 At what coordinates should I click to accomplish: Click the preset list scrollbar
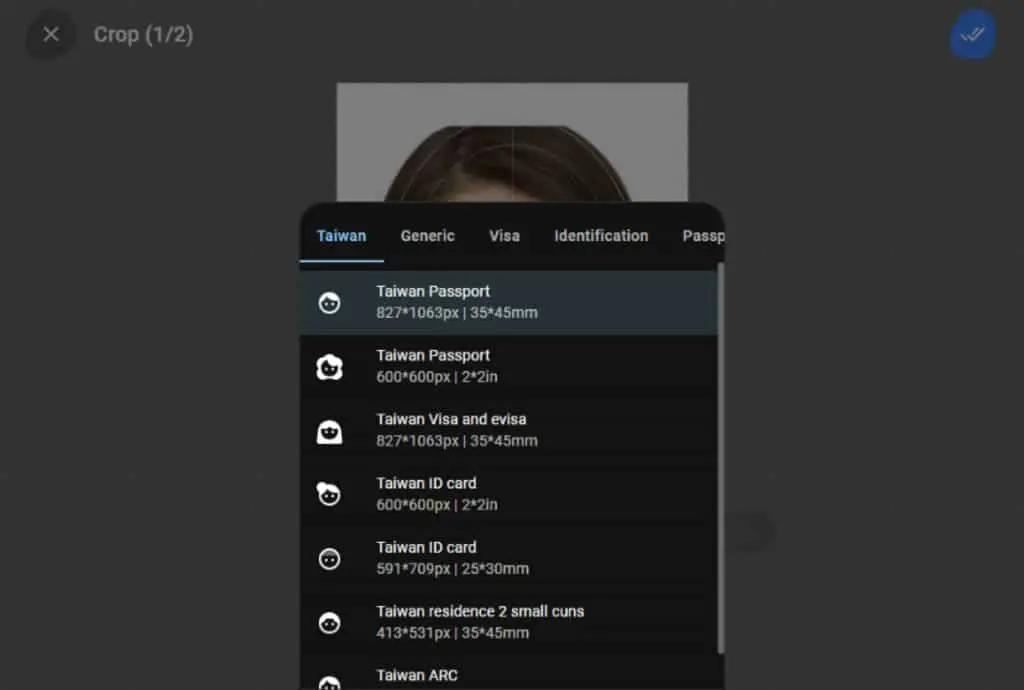[721, 458]
